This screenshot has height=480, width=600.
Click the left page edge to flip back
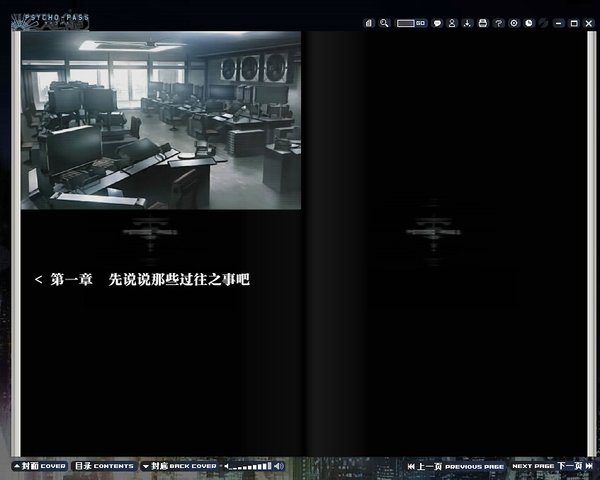(x=16, y=244)
